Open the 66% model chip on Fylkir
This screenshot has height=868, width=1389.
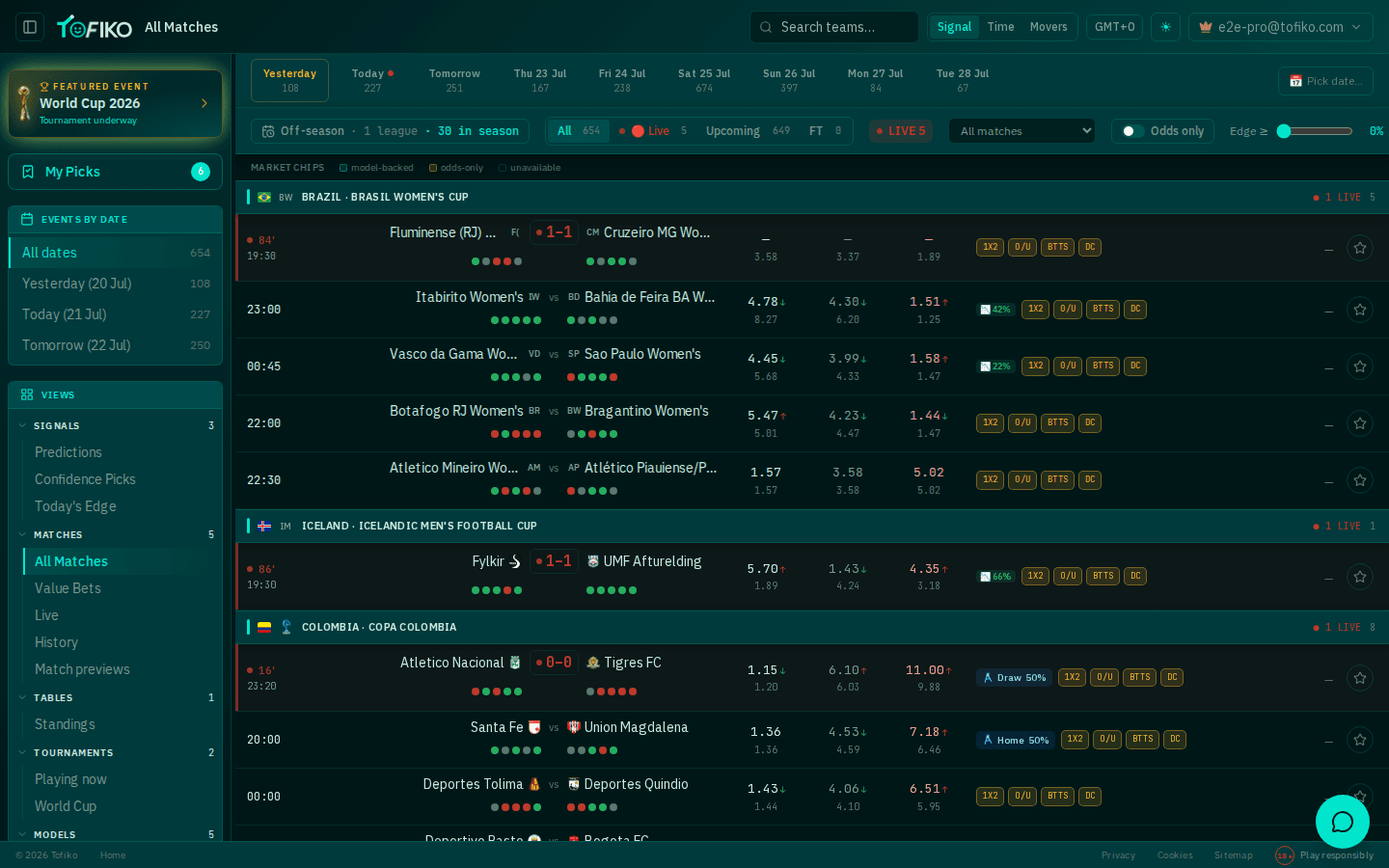(995, 577)
